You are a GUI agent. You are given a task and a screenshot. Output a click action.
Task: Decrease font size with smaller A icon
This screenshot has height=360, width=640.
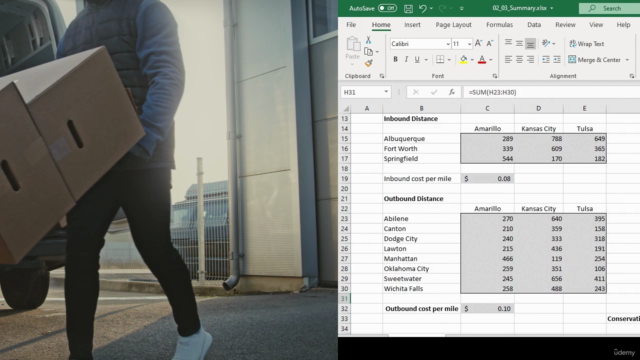(x=490, y=43)
